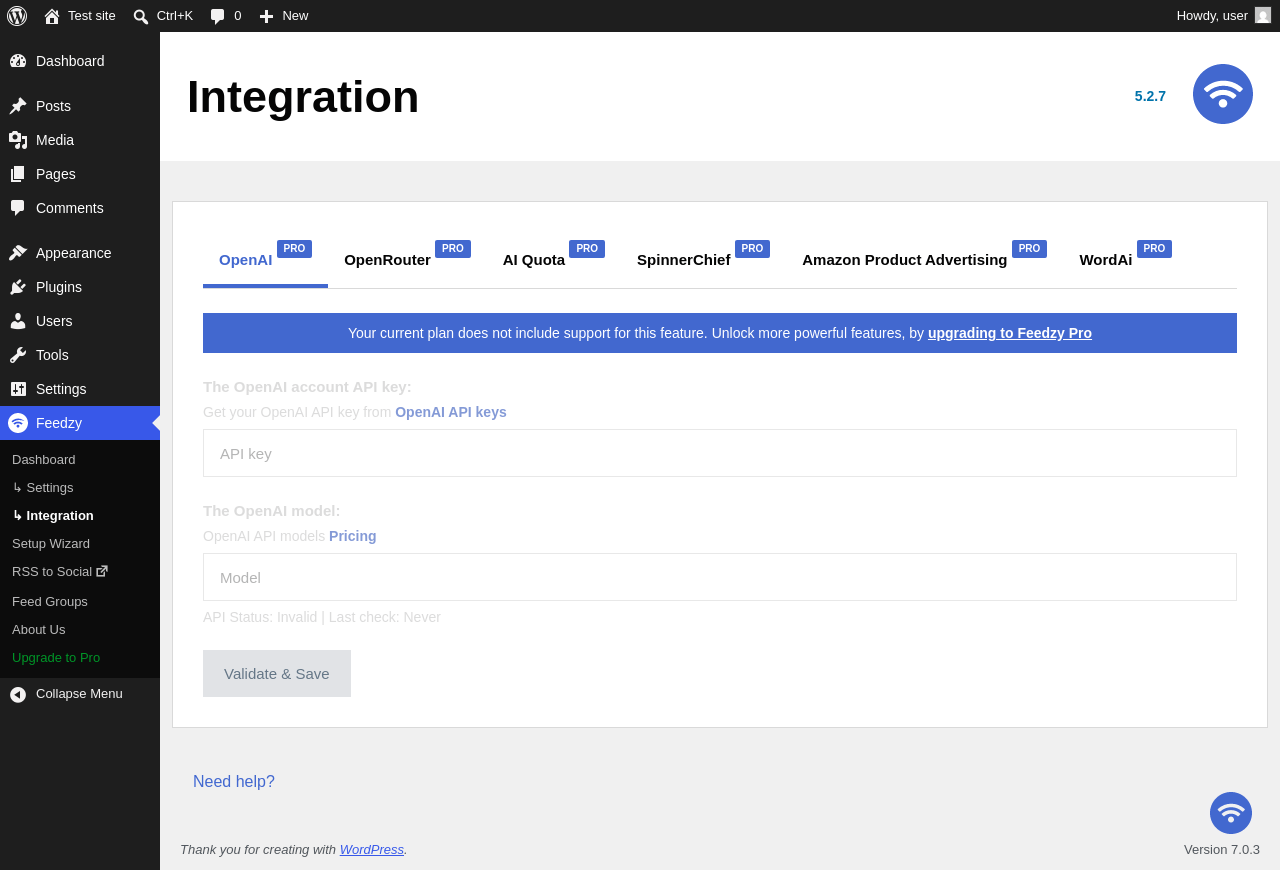Click the WordPress logo icon
The height and width of the screenshot is (870, 1280).
coord(17,16)
